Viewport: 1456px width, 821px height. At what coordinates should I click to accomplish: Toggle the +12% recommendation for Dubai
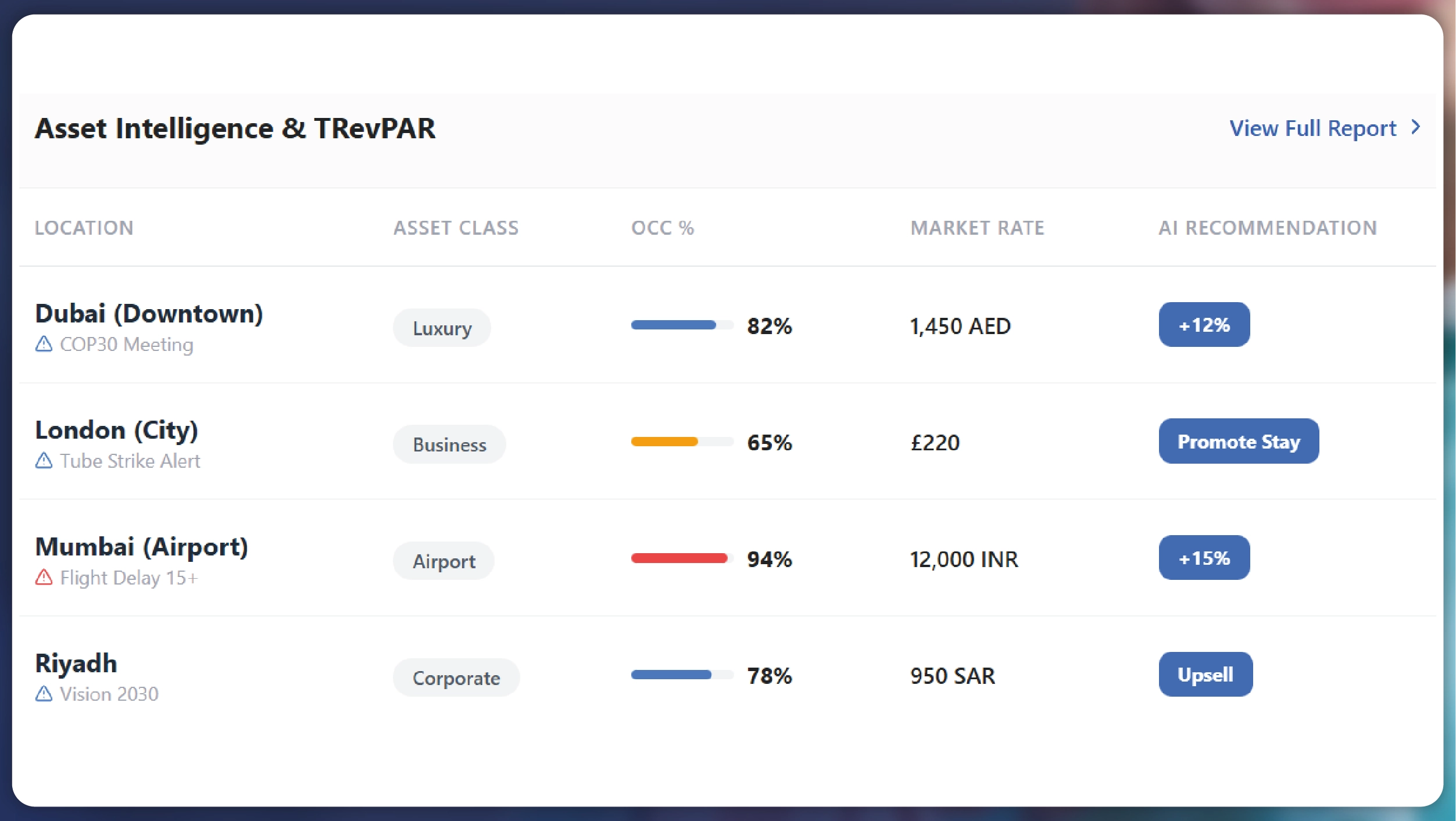click(1203, 325)
